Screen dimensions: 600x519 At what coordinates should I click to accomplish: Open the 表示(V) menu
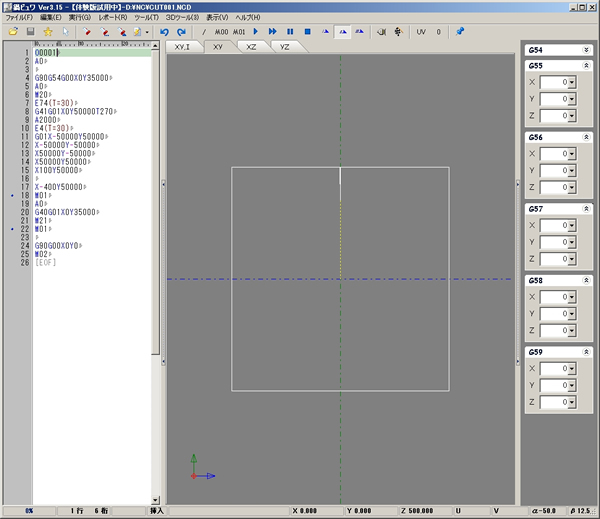tap(217, 17)
